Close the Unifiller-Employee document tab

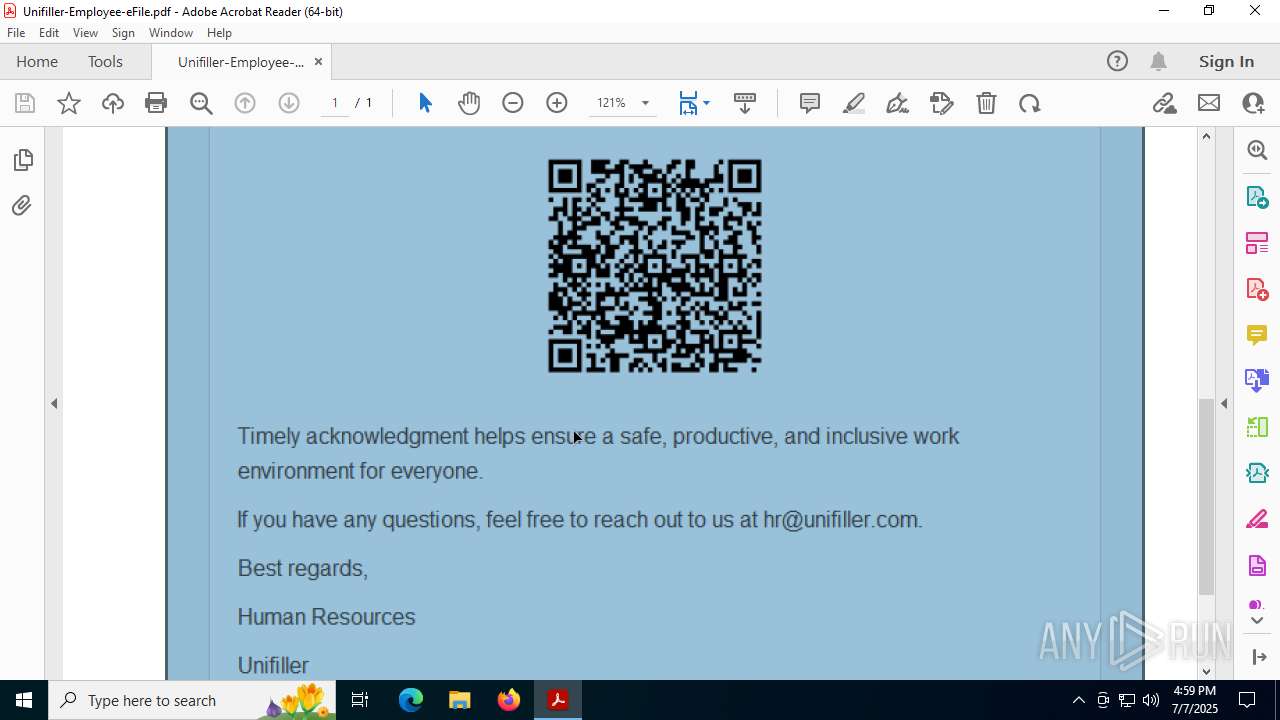click(318, 62)
